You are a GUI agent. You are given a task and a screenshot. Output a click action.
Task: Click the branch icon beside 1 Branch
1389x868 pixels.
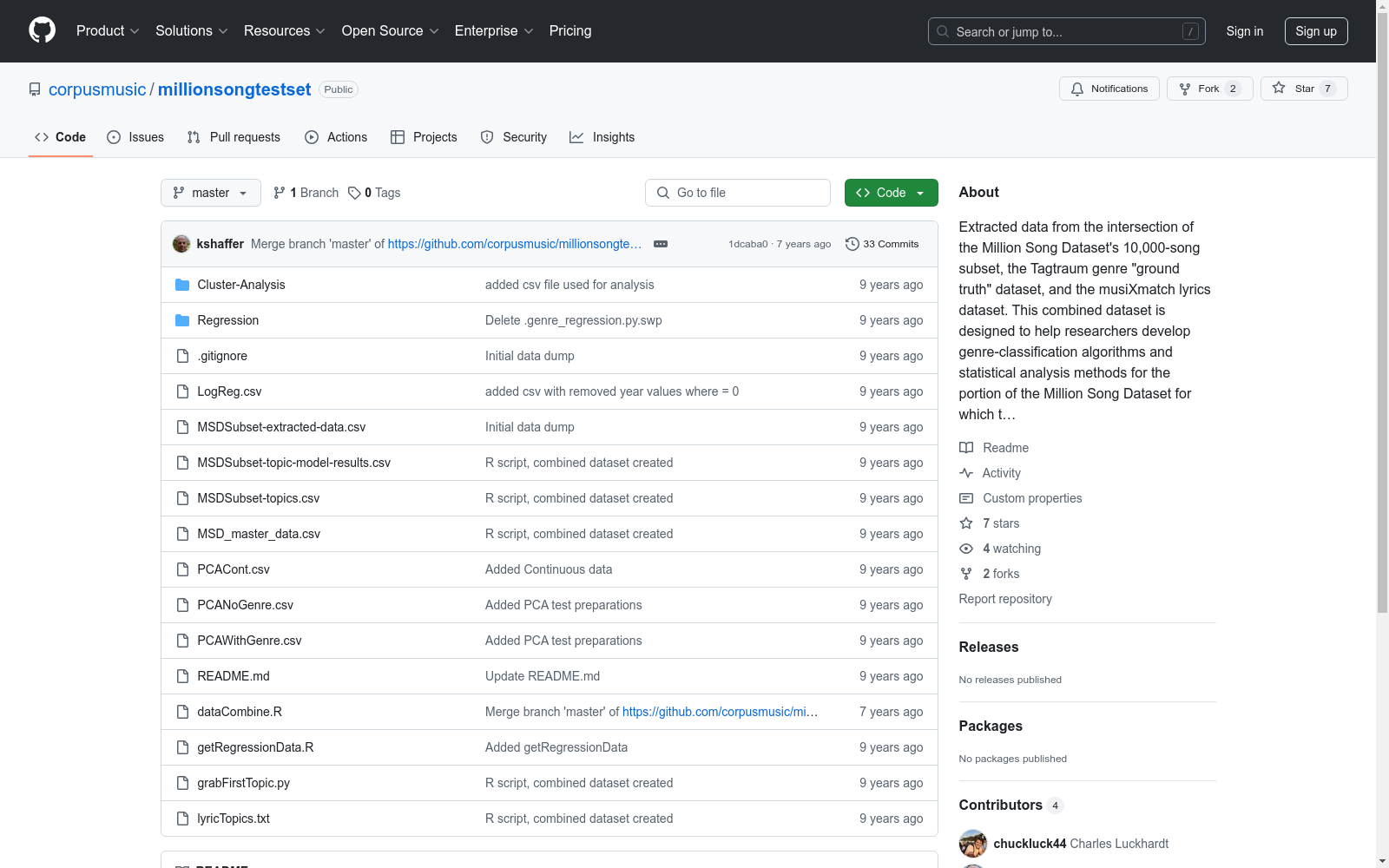click(280, 193)
